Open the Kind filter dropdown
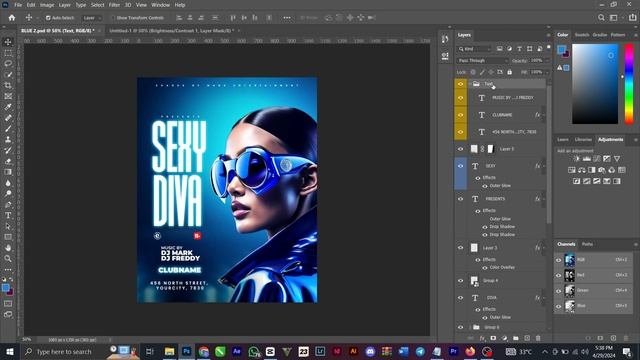 coord(474,49)
